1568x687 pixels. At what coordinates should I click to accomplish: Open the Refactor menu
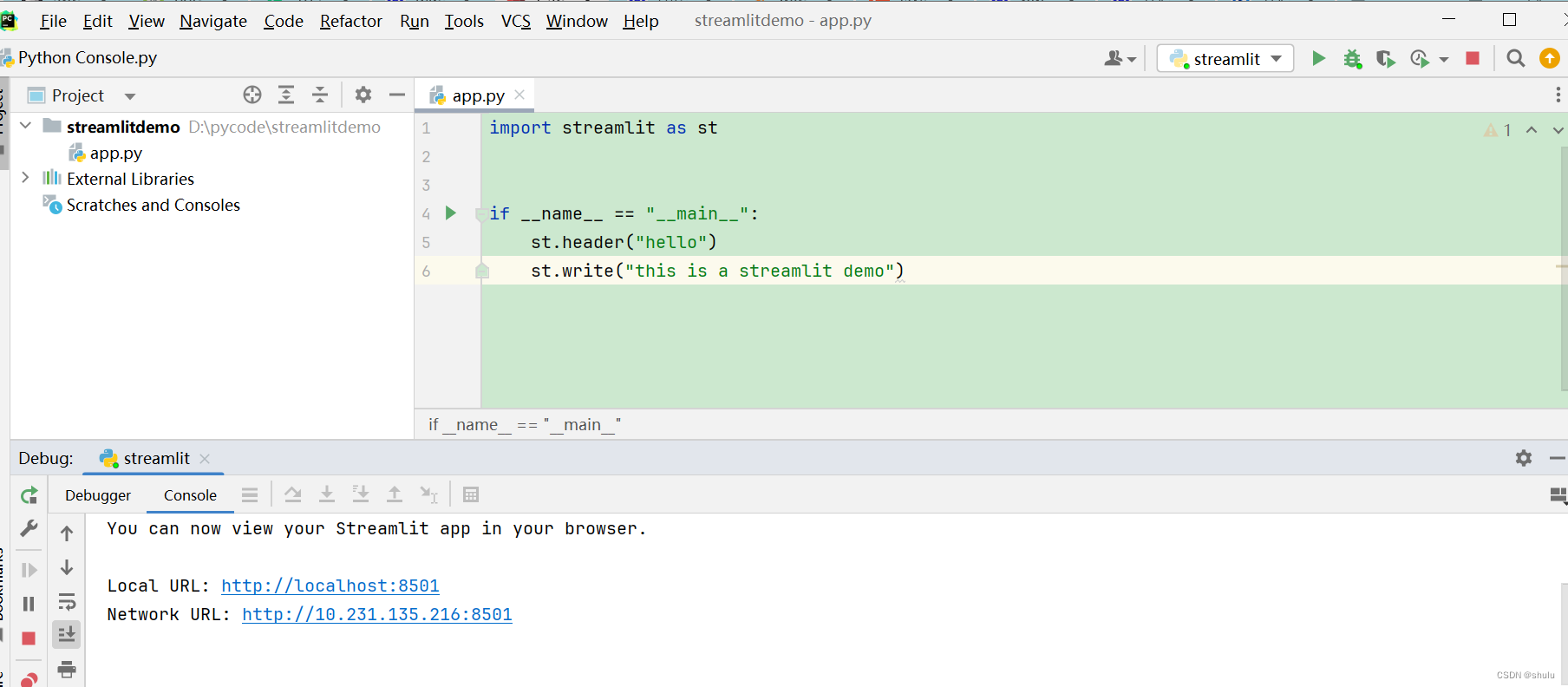coord(351,21)
